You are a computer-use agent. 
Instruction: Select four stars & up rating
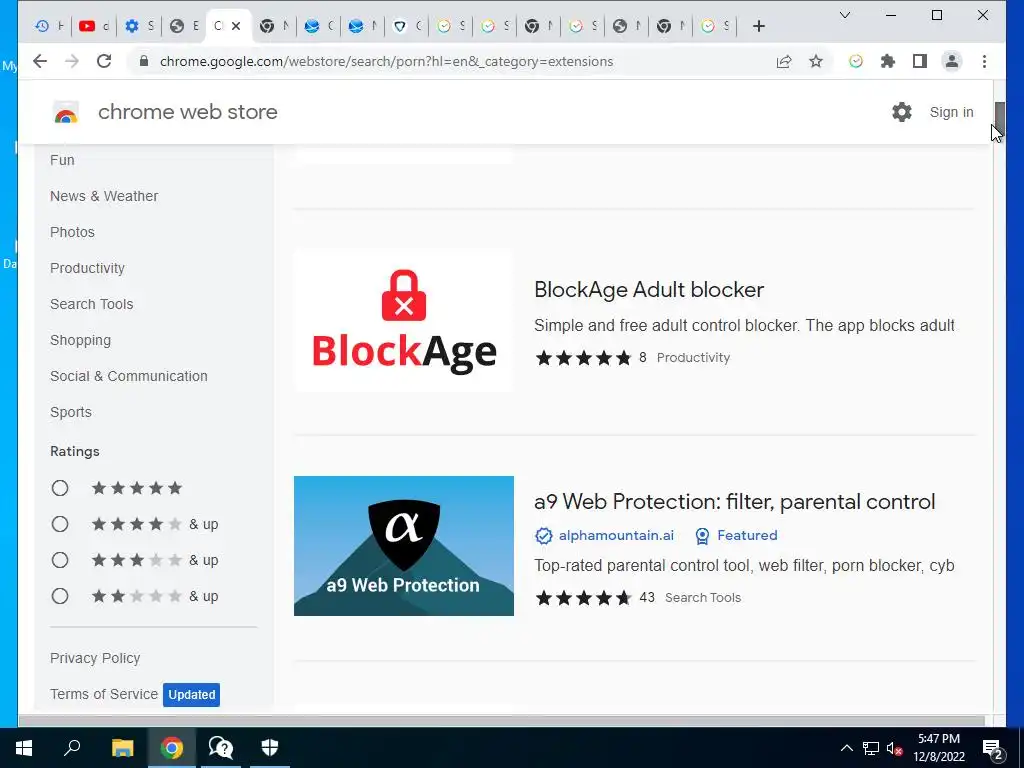coord(59,524)
